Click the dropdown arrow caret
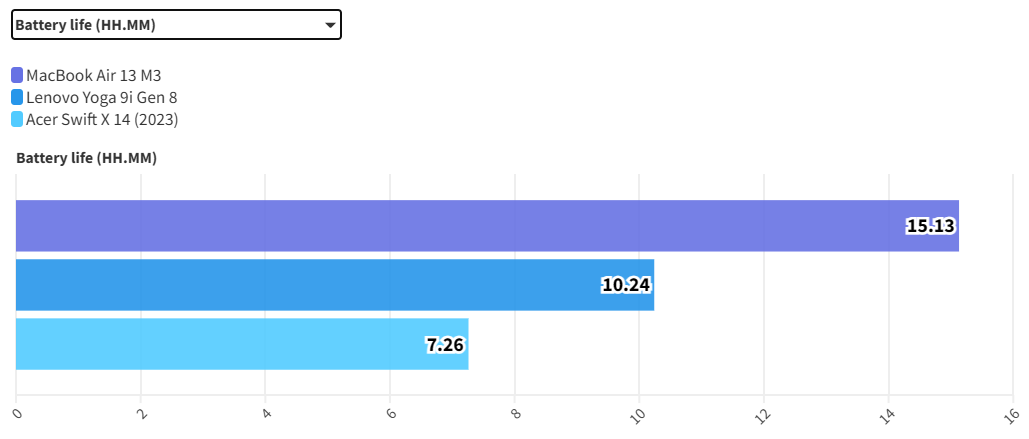This screenshot has height=439, width=1029. (330, 26)
